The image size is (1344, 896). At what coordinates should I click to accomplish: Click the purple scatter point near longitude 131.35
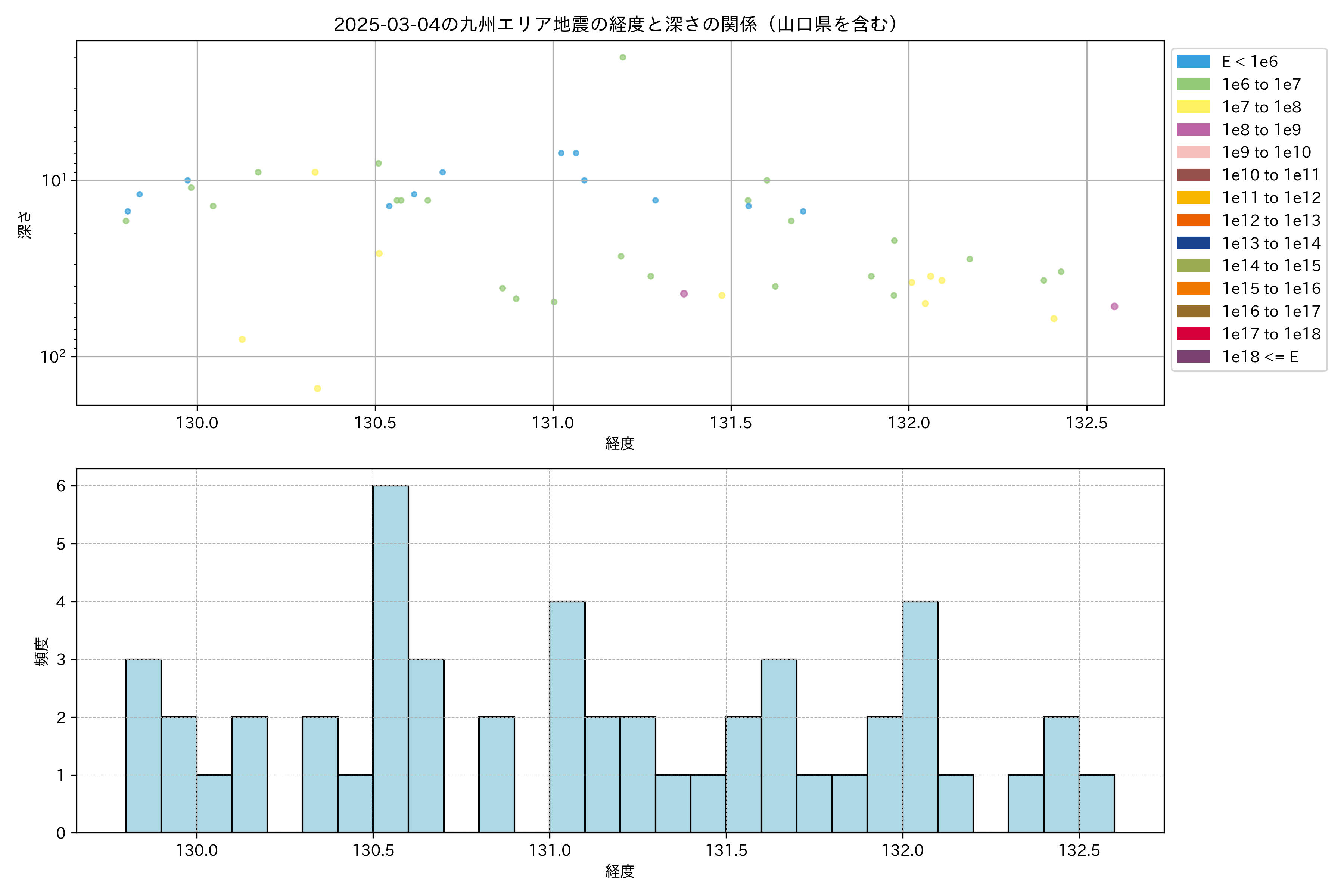point(684,294)
